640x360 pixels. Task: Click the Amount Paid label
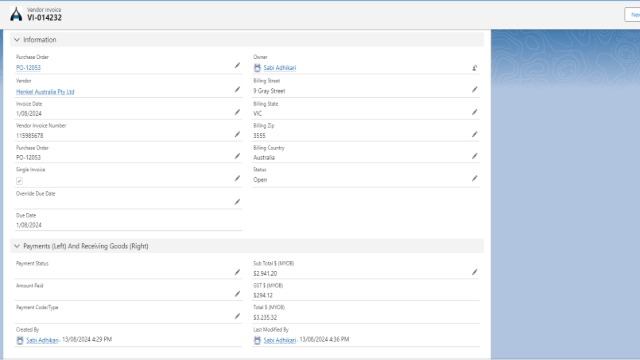pos(29,286)
